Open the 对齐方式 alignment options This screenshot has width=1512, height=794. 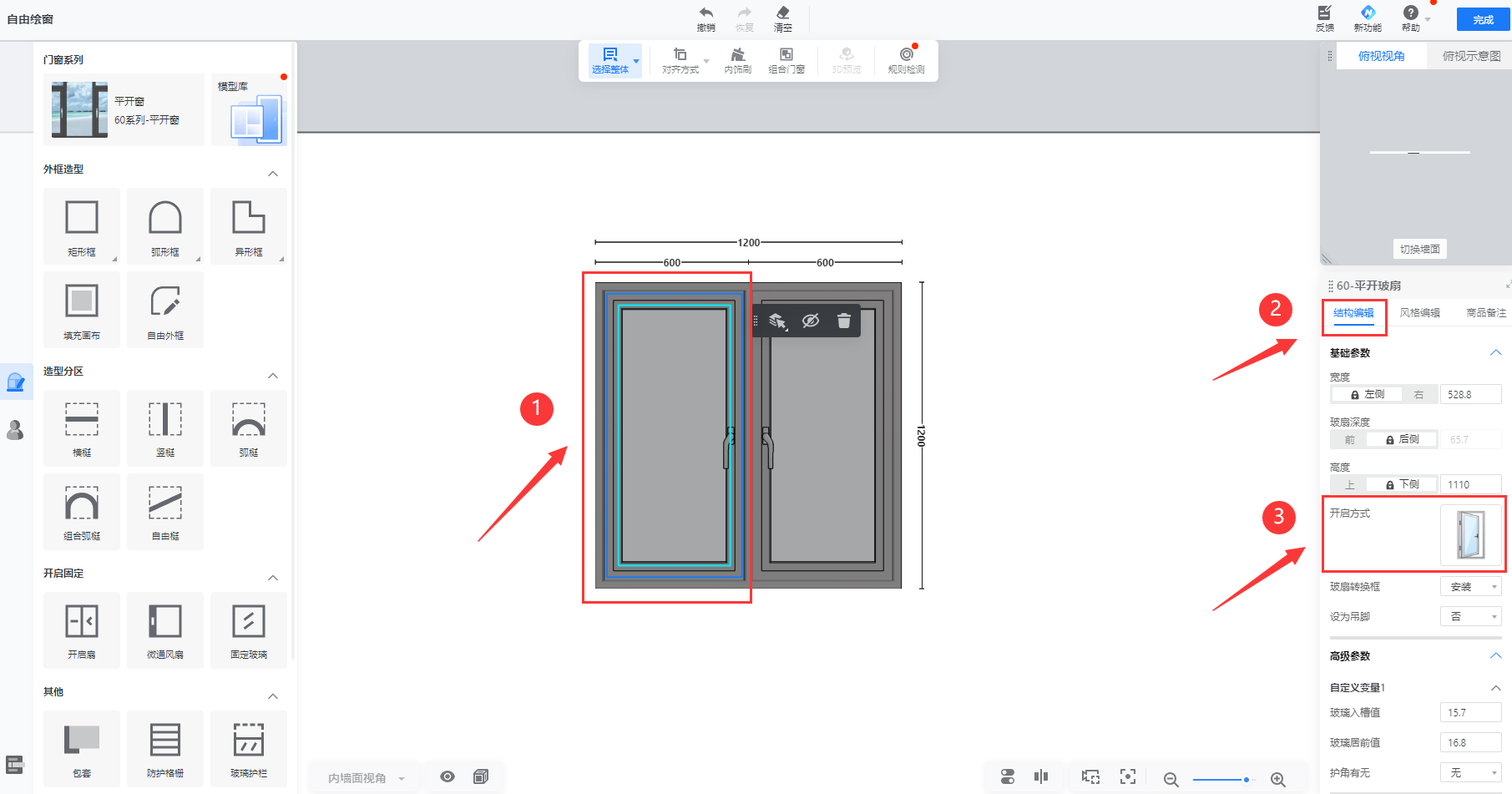point(680,60)
